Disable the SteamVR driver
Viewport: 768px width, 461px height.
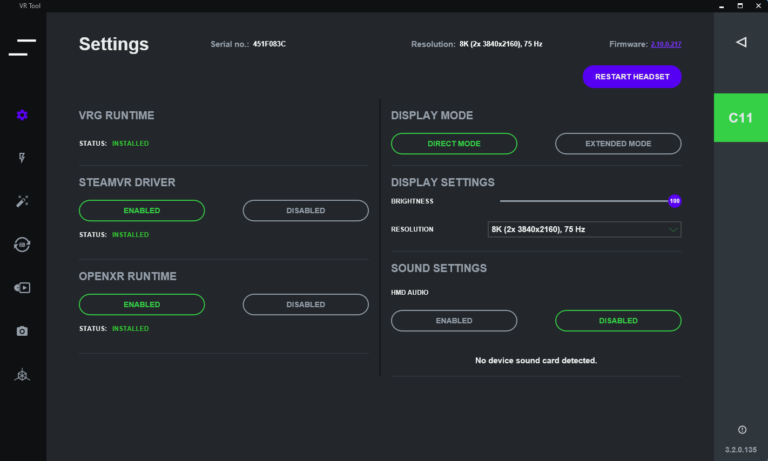click(x=305, y=210)
